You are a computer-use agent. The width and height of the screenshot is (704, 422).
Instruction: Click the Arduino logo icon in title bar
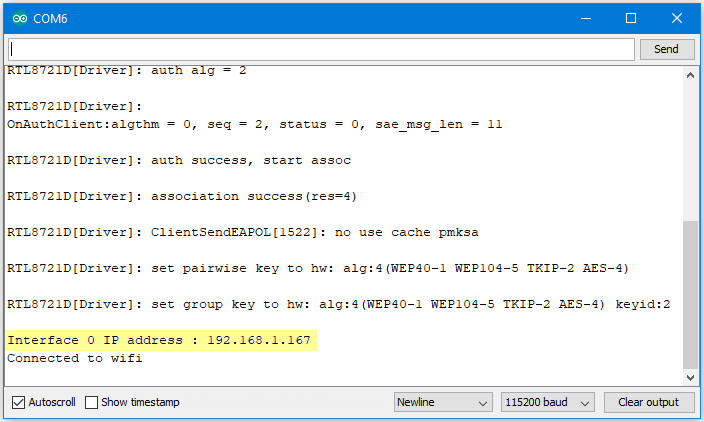[x=20, y=18]
